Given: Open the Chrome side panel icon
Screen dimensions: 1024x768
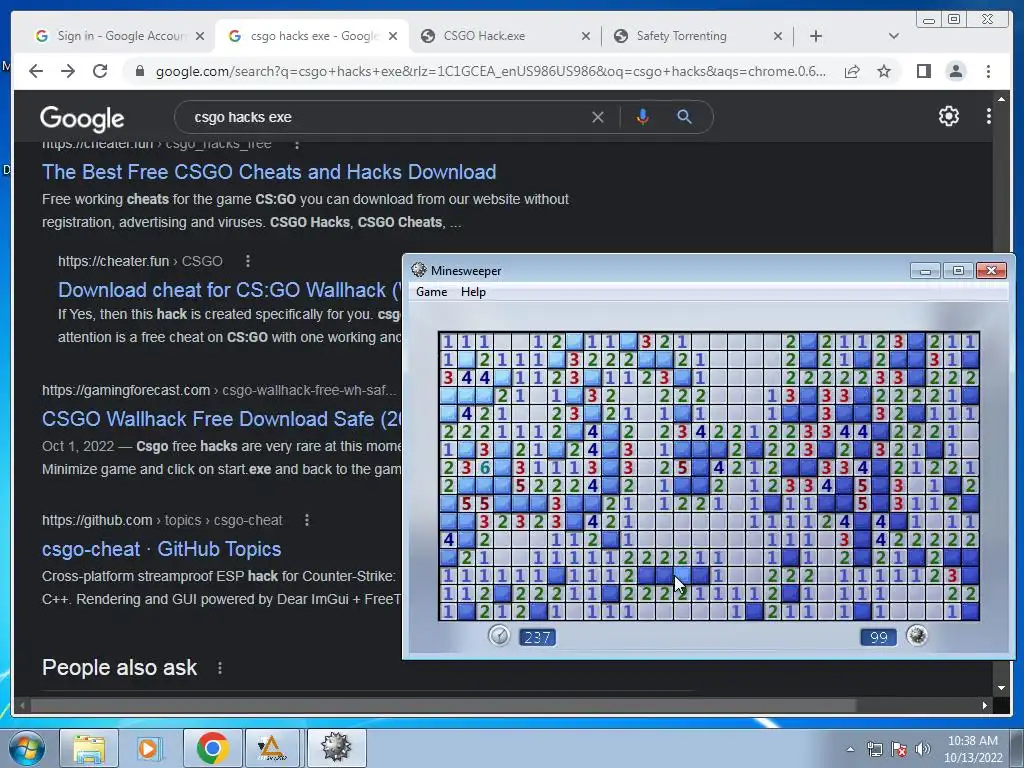Looking at the screenshot, I should tap(923, 71).
